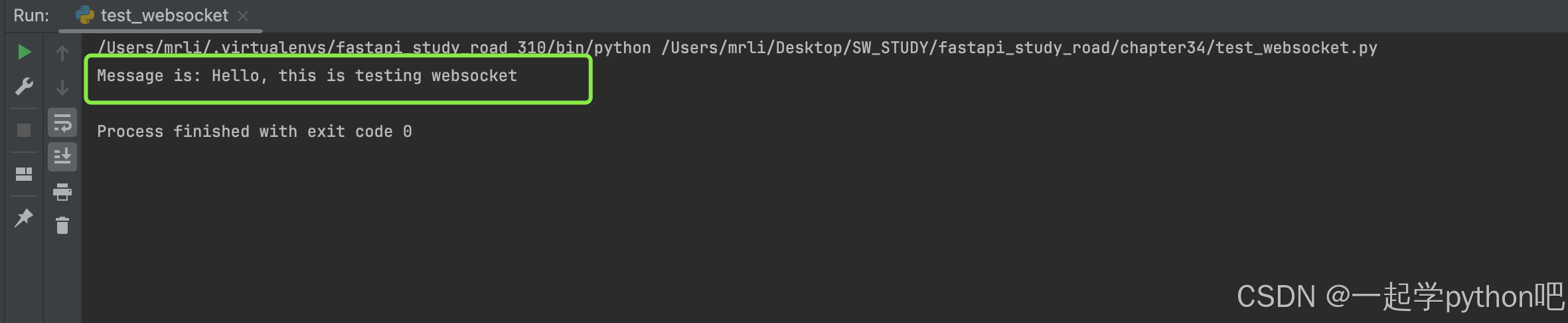Click the wrench icon to edit run configuration
The image size is (1568, 323).
tap(24, 86)
